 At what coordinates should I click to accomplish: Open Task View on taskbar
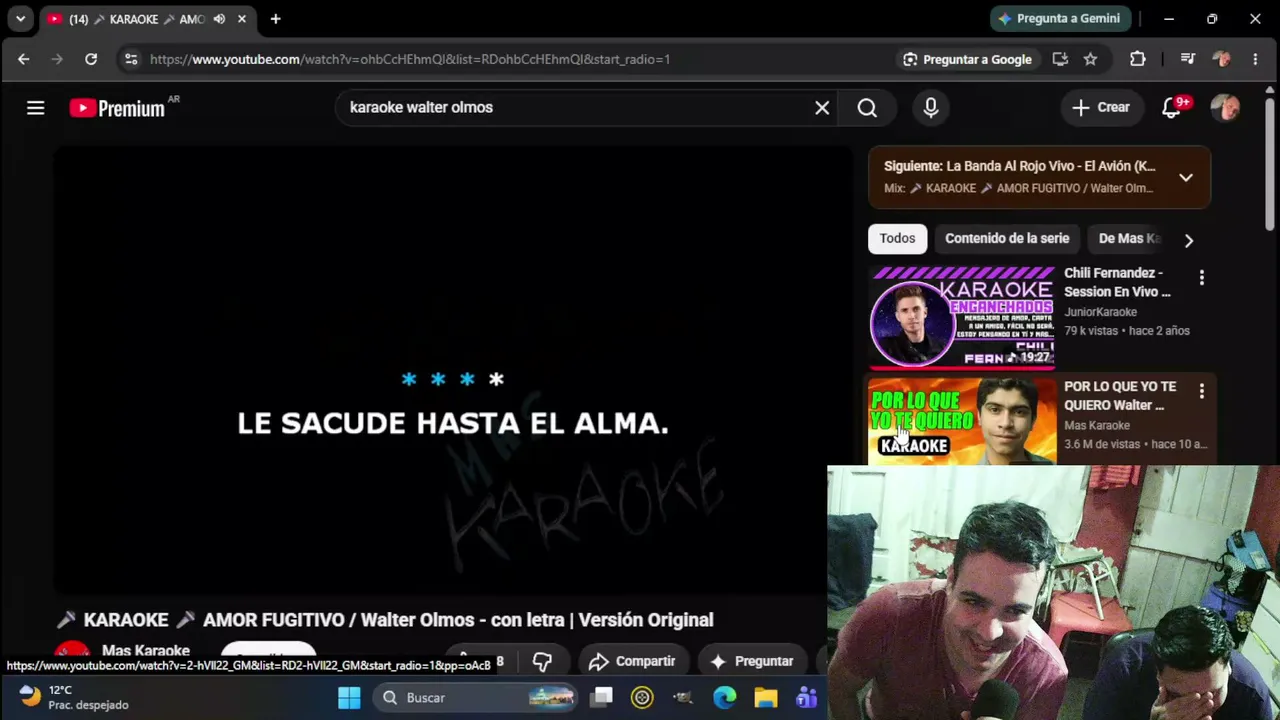tap(601, 697)
